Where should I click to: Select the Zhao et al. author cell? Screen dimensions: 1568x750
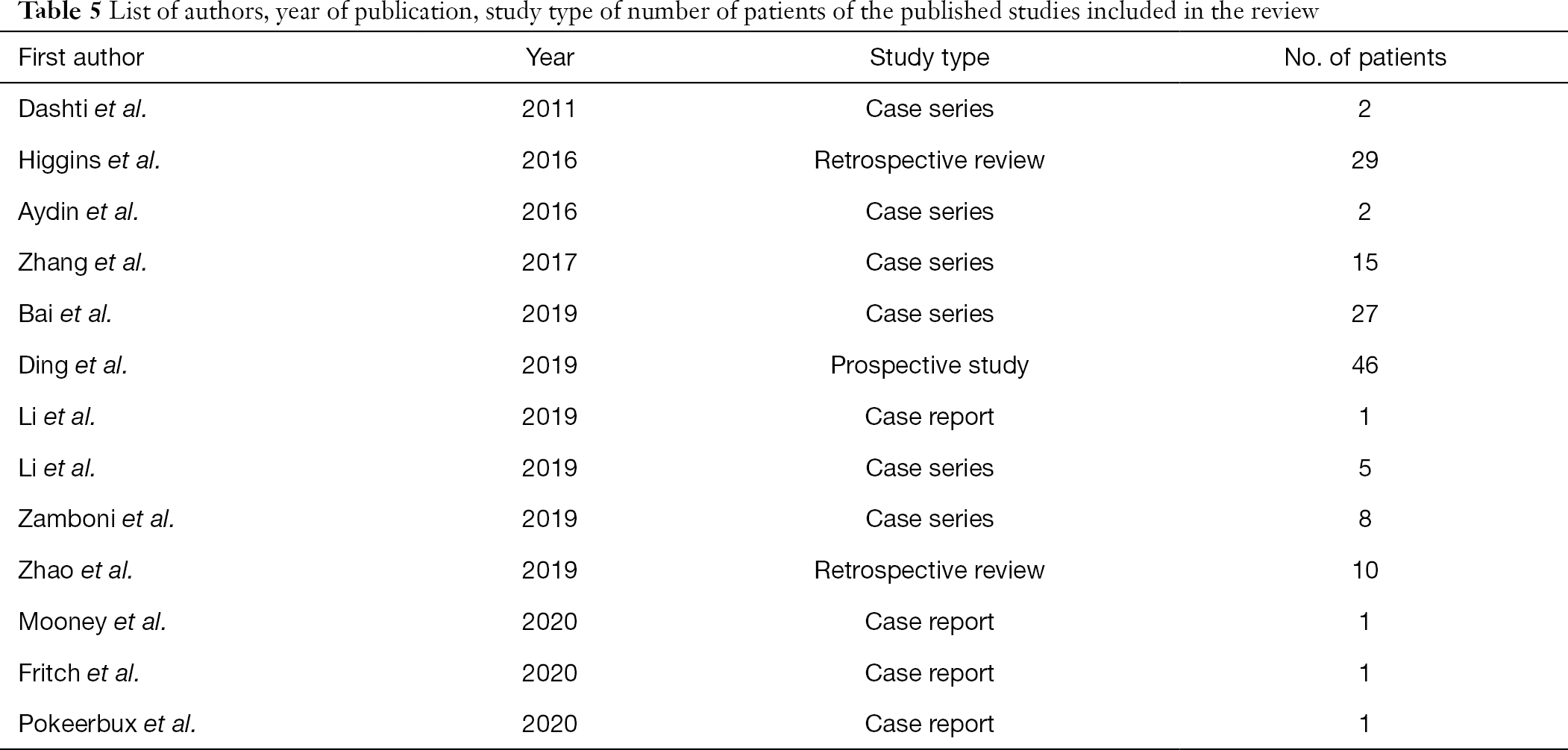75,570
